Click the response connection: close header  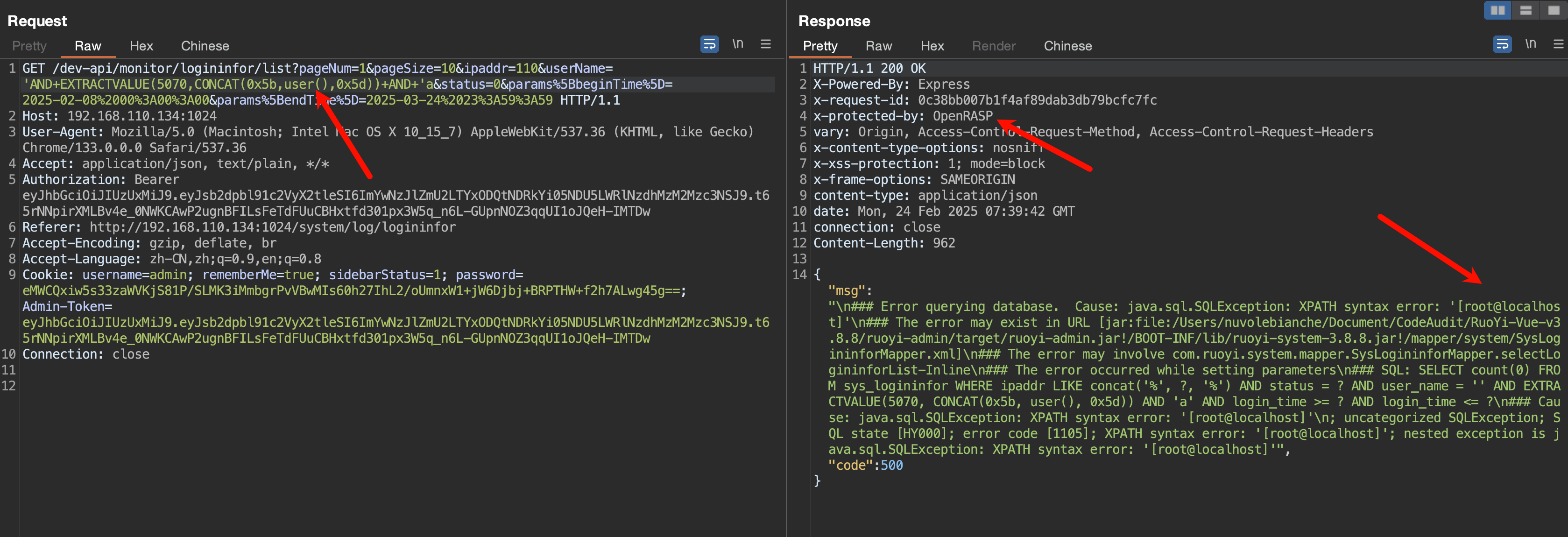pos(876,227)
